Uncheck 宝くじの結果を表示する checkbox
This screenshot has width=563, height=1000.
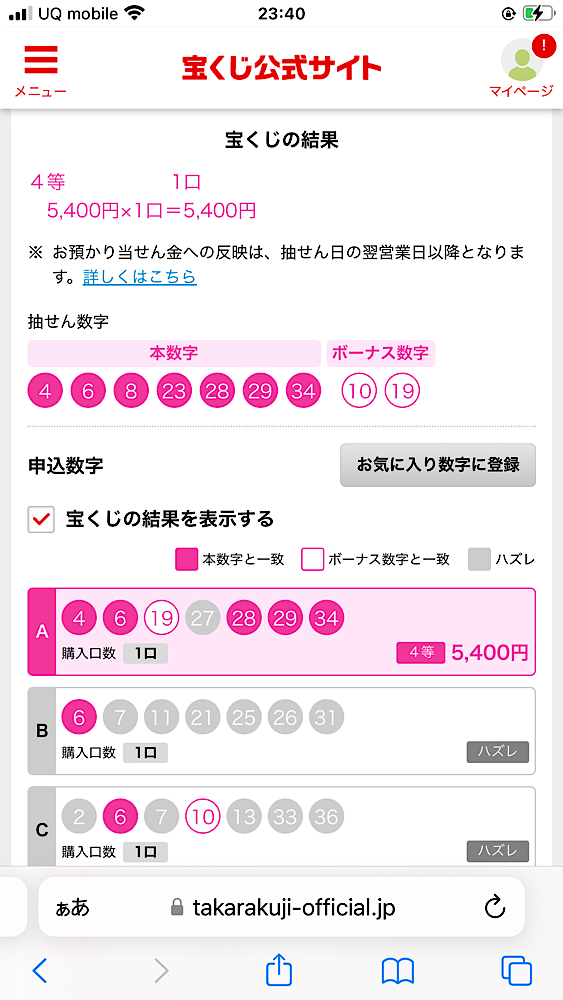tap(41, 519)
